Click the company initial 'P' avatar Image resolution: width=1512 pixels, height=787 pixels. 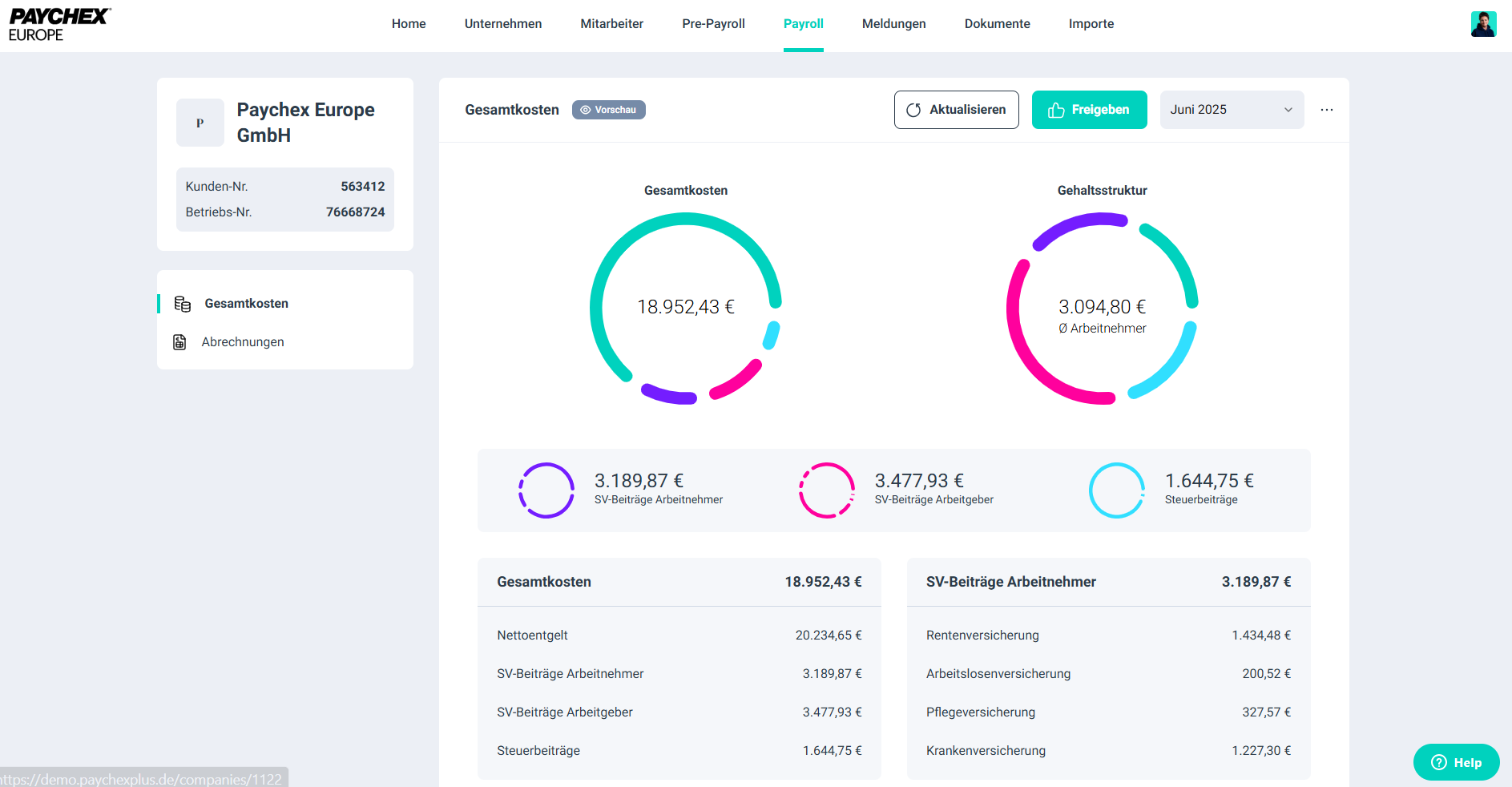coord(200,123)
